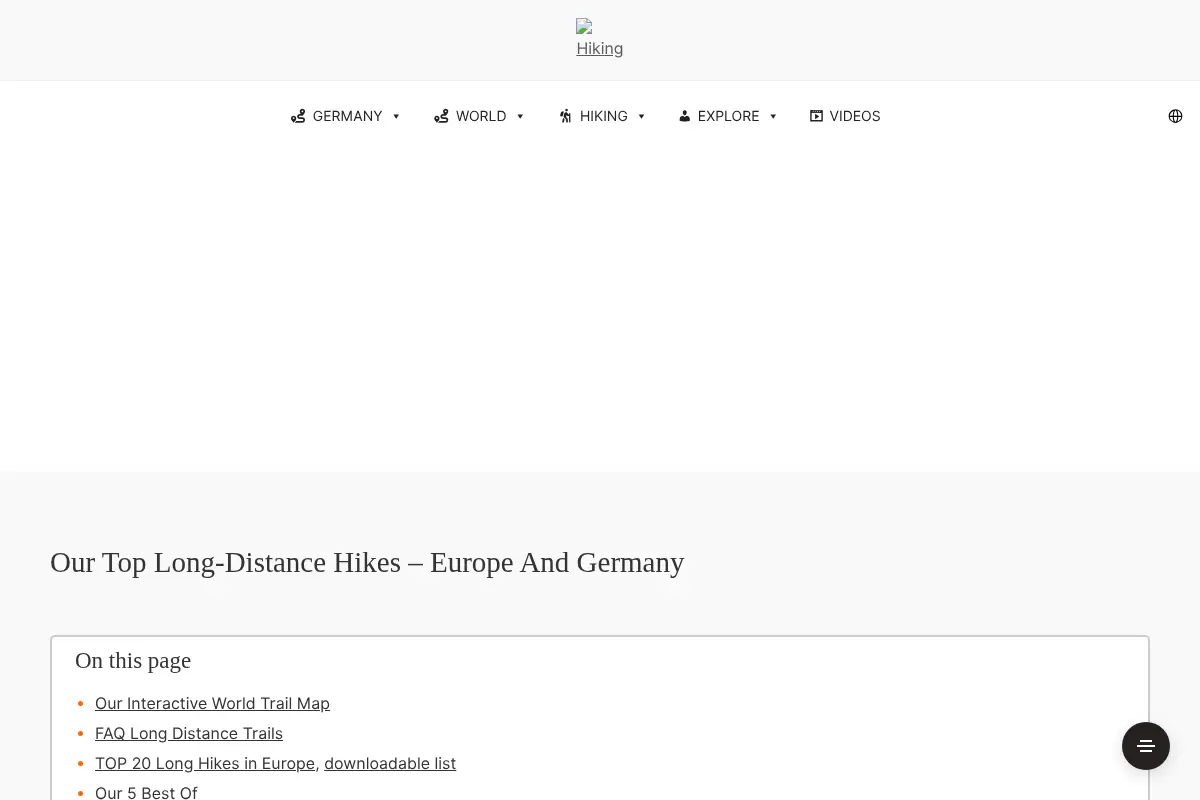Click the play icon beside VIDEOS

click(x=816, y=116)
